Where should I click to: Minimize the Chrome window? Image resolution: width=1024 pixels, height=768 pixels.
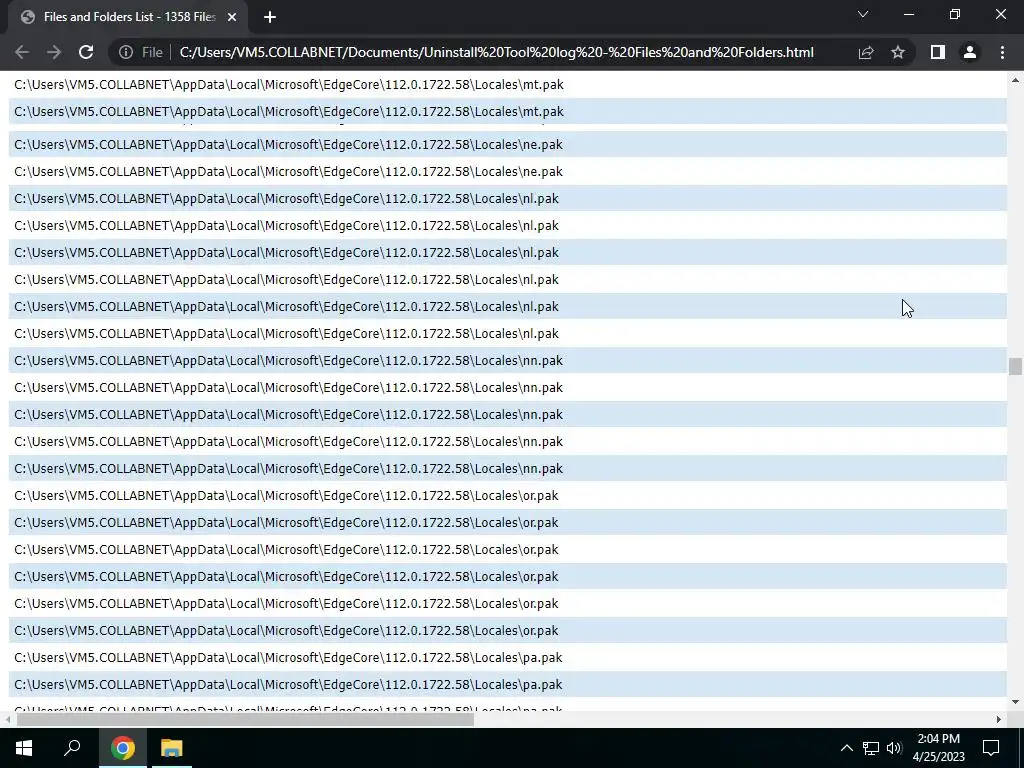click(x=909, y=14)
